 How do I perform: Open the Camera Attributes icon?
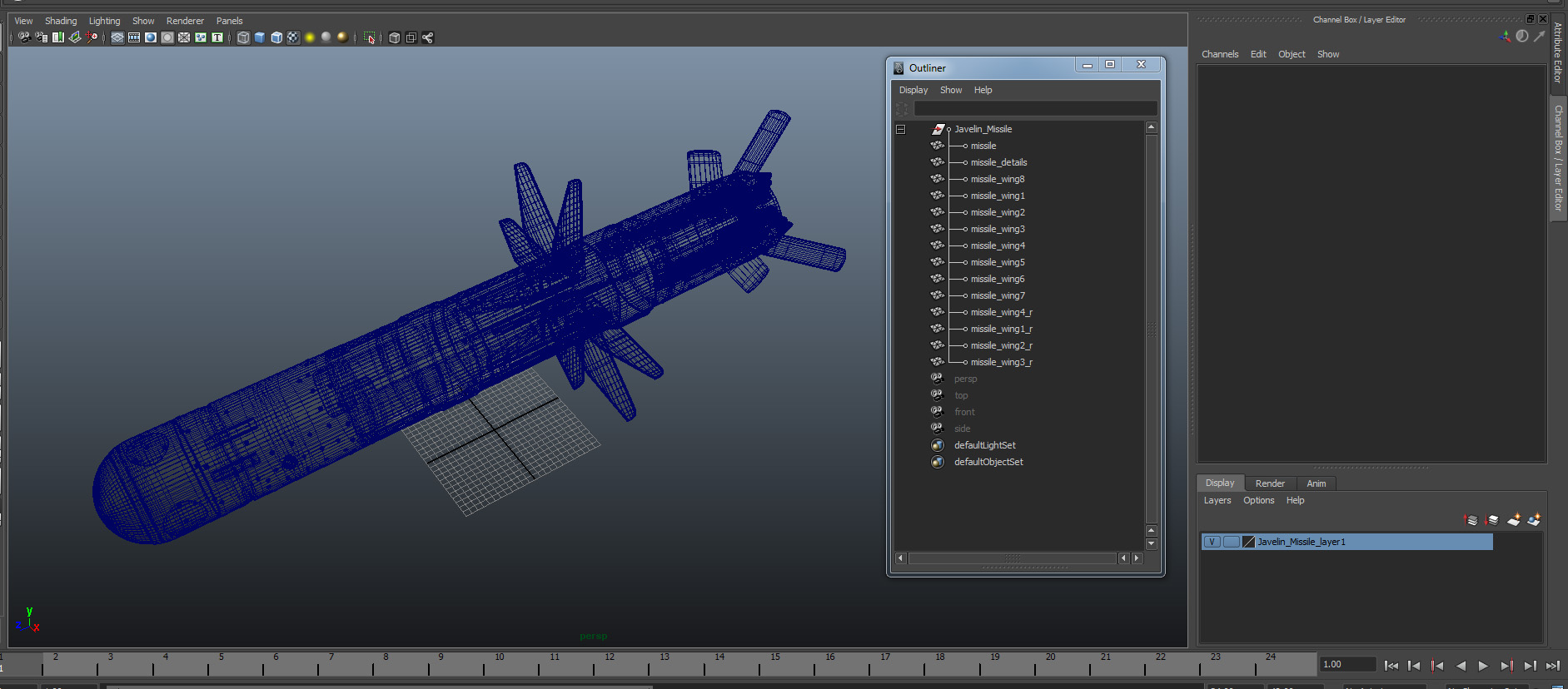(41, 37)
